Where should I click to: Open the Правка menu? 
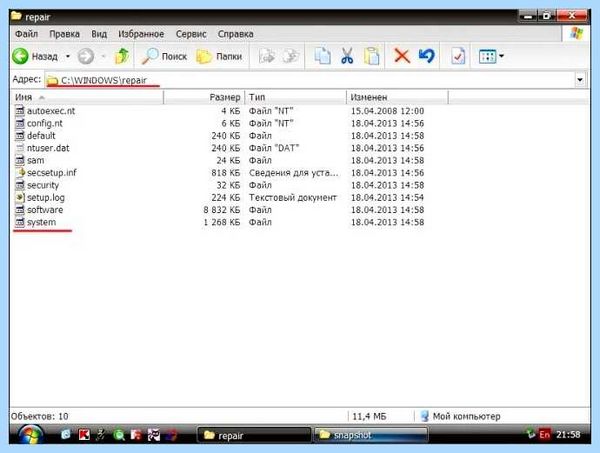point(64,34)
